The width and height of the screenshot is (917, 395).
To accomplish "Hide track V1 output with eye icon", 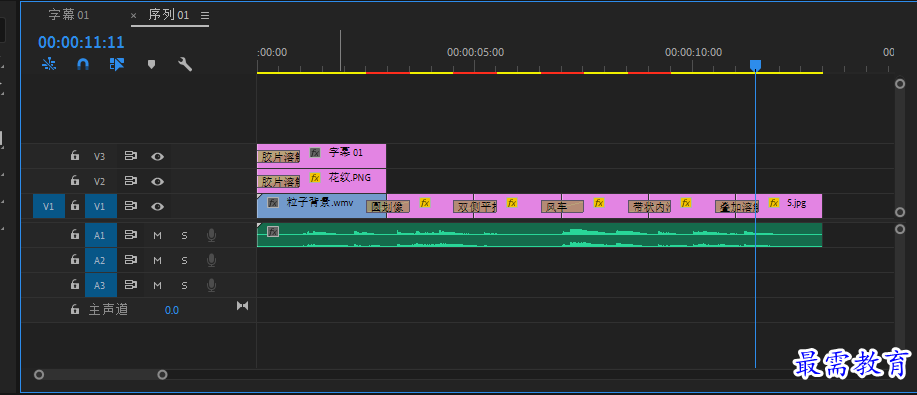I will coord(157,206).
